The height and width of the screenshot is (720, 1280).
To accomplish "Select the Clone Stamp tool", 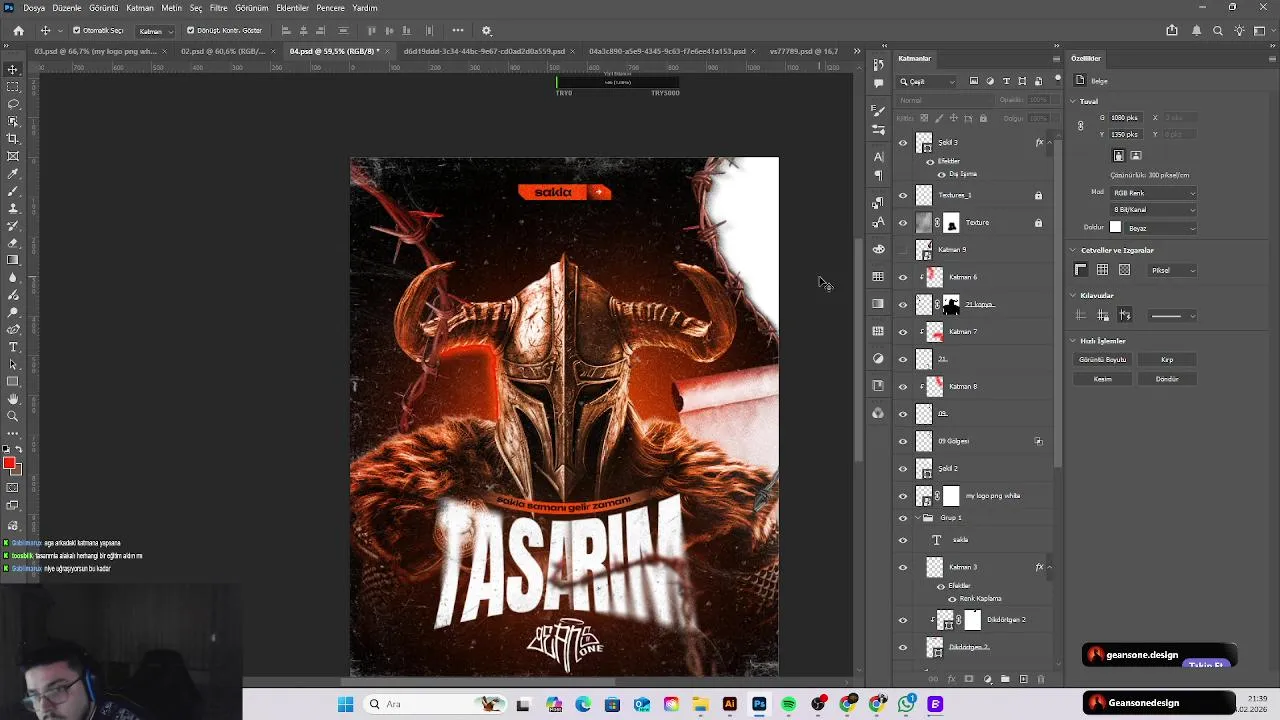I will (13, 208).
